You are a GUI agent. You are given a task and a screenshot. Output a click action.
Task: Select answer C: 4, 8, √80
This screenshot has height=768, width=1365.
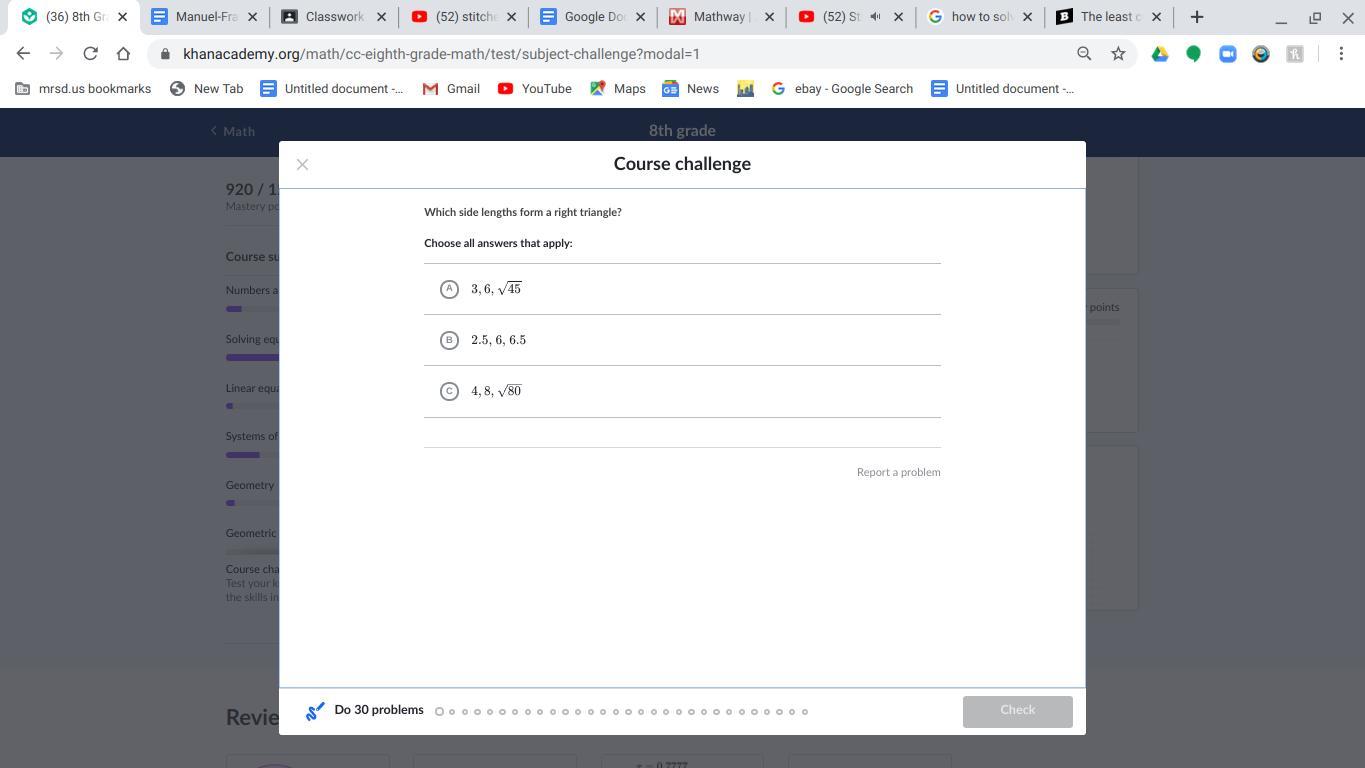coord(682,391)
